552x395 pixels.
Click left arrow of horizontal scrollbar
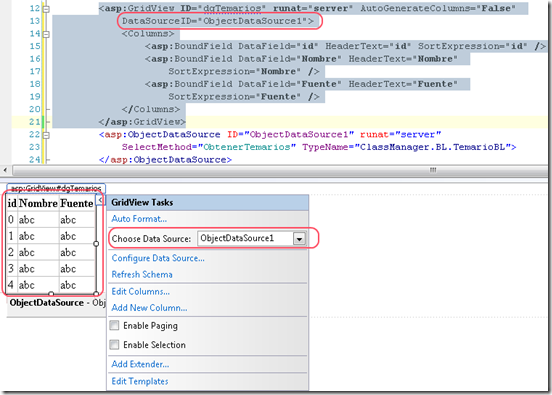point(5,170)
